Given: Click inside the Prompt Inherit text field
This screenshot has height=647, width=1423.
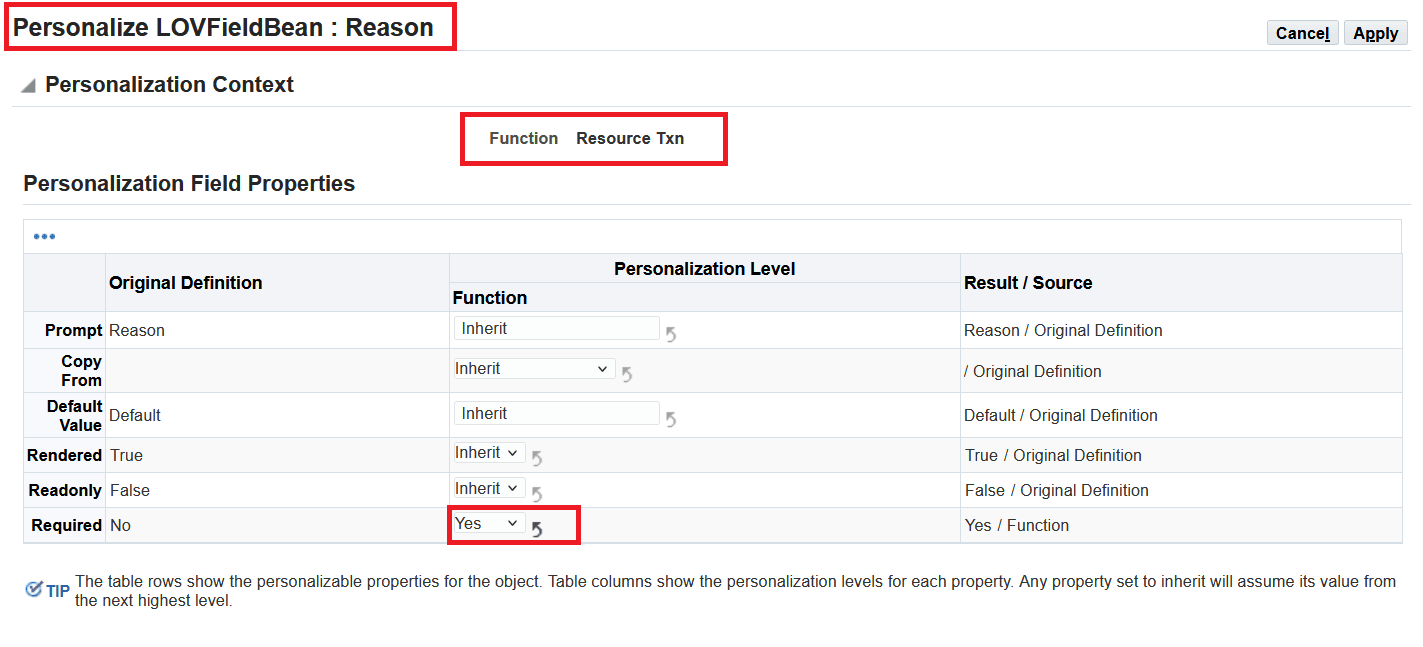Looking at the screenshot, I should tap(556, 327).
